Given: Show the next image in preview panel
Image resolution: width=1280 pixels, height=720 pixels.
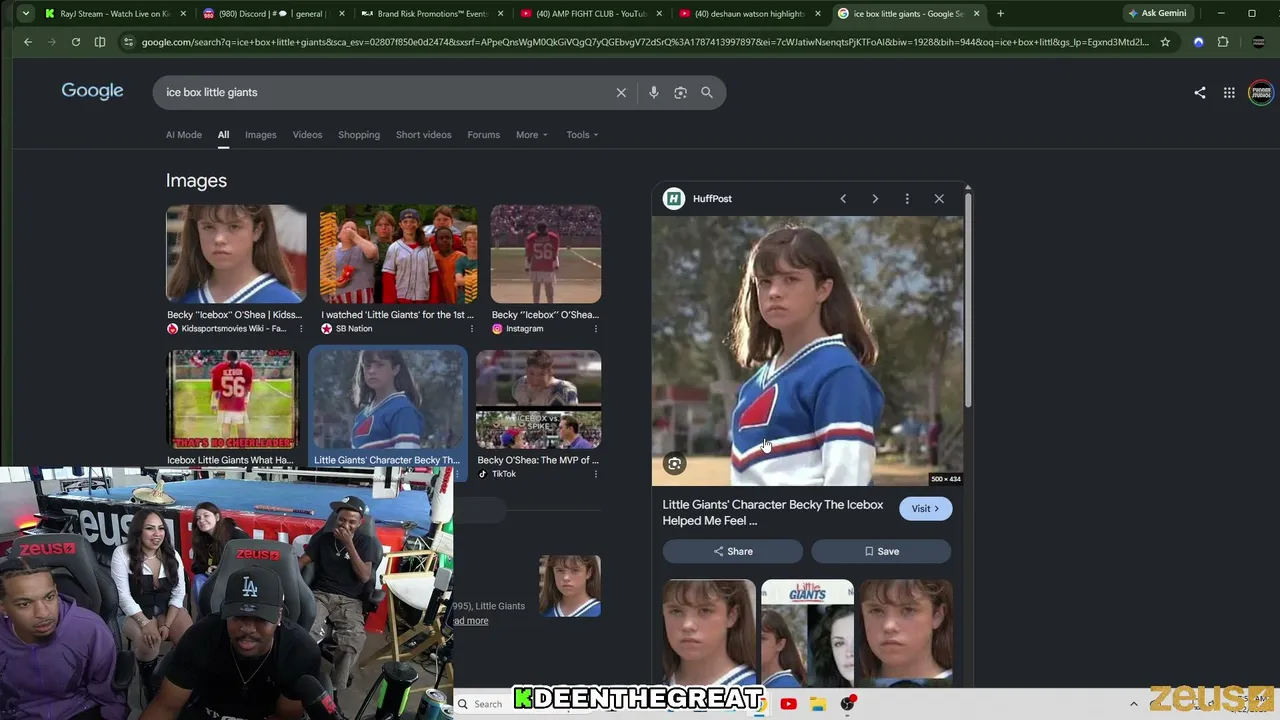Looking at the screenshot, I should pyautogui.click(x=875, y=199).
